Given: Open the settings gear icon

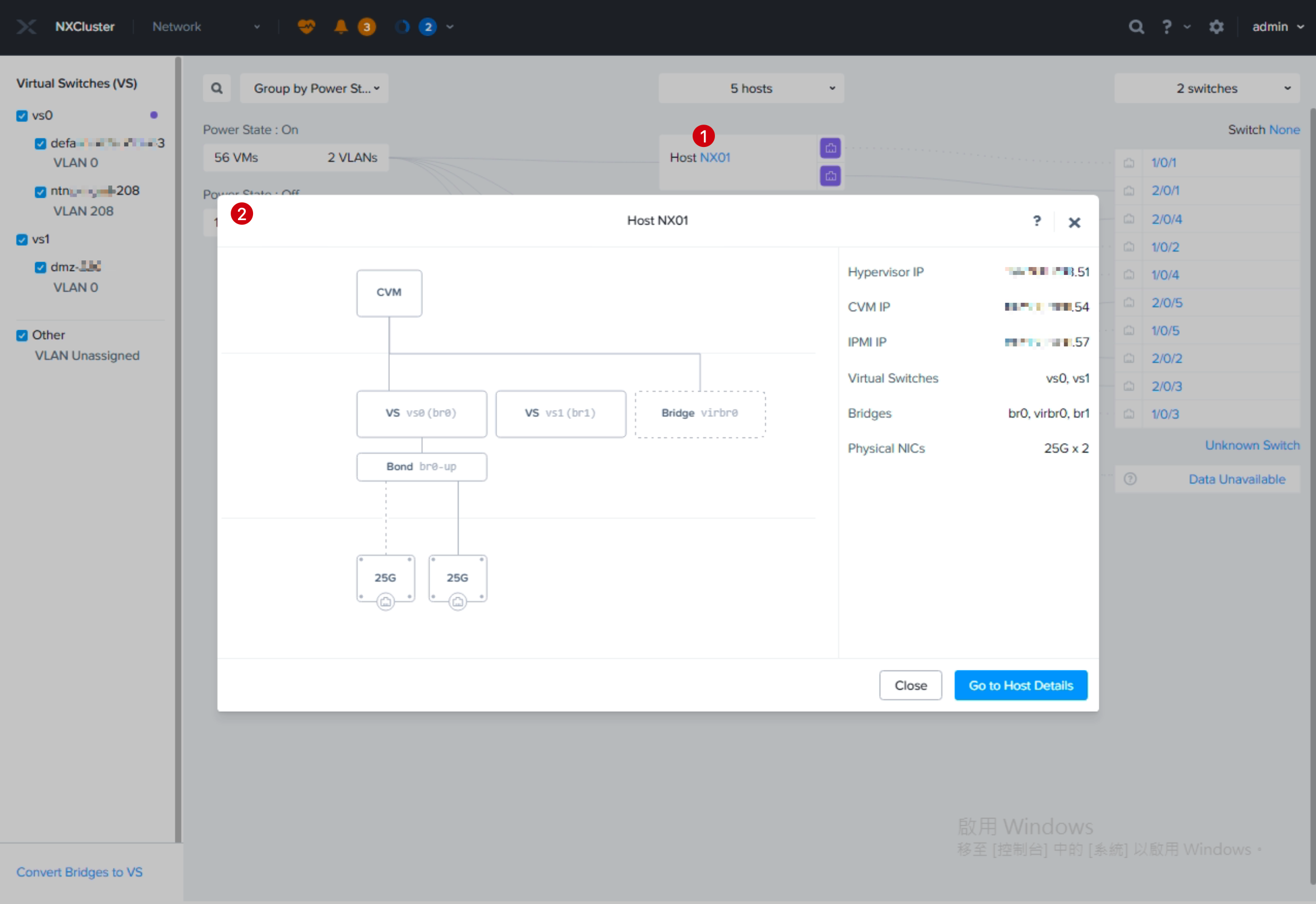Looking at the screenshot, I should coord(1217,27).
